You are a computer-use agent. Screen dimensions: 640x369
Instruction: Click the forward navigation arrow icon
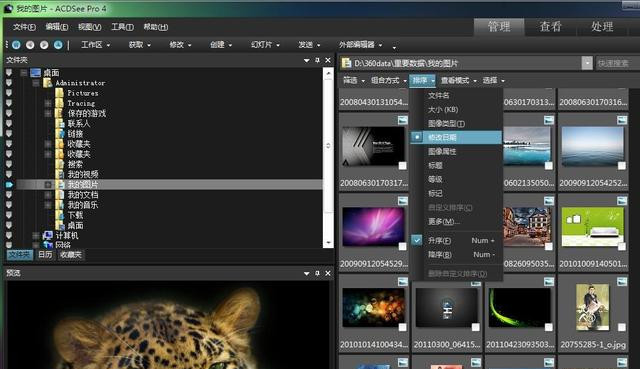coord(44,45)
